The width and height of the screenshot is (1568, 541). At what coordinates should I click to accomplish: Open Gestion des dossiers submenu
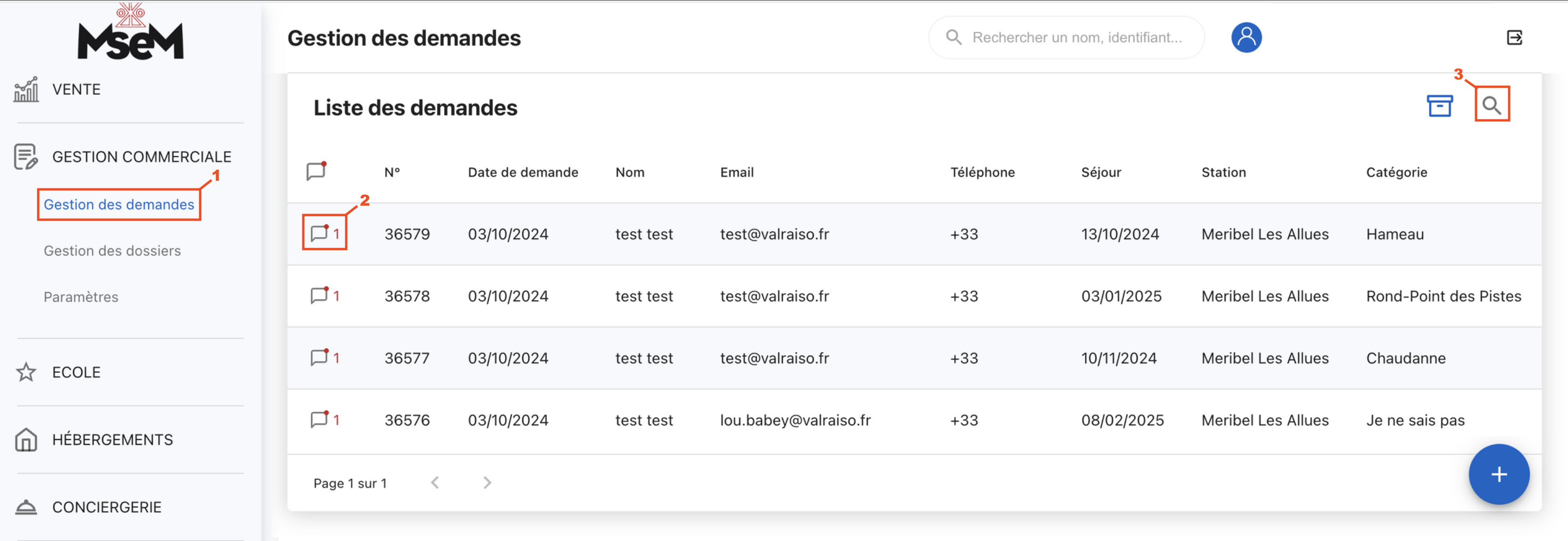pos(112,251)
